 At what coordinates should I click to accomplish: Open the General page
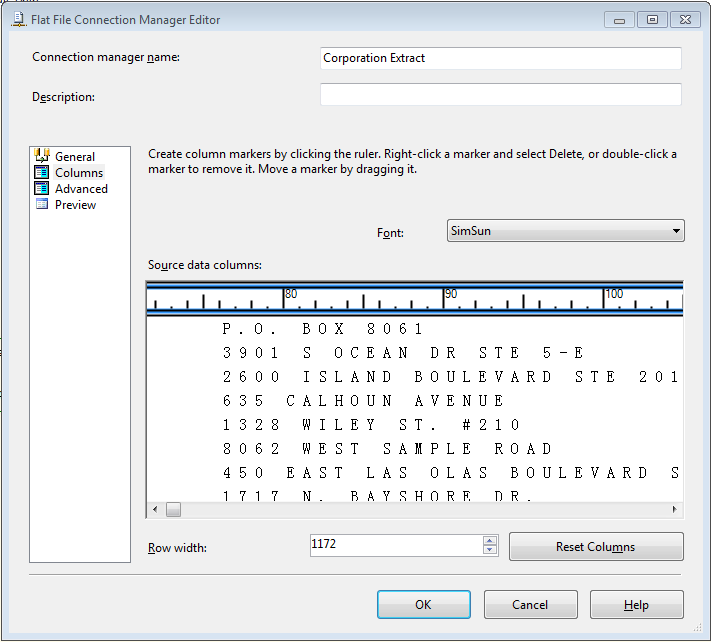pyautogui.click(x=75, y=156)
